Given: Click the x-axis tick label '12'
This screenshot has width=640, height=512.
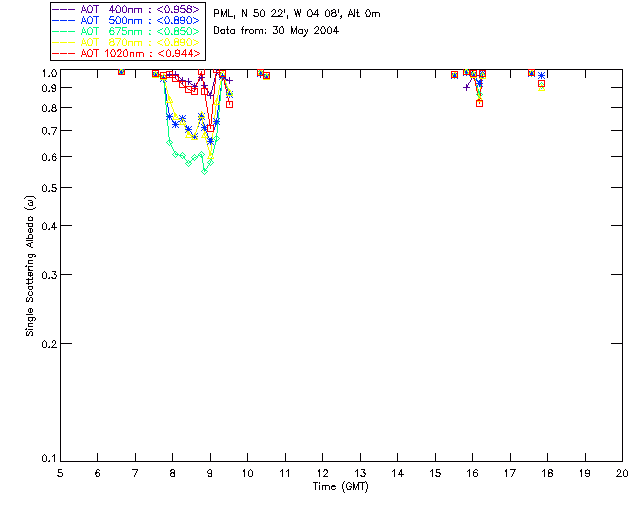Looking at the screenshot, I should coord(322,473).
